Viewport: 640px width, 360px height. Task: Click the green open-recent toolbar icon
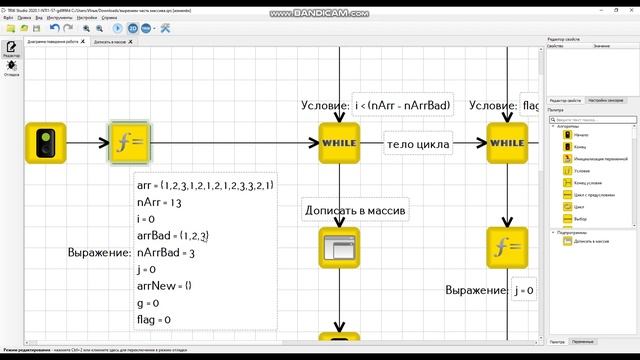click(24, 28)
